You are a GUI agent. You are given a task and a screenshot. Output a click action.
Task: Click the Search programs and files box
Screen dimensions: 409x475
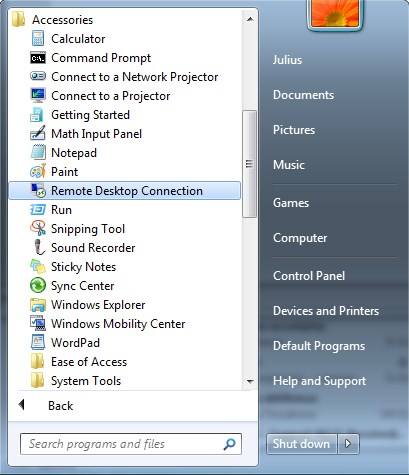pyautogui.click(x=131, y=444)
